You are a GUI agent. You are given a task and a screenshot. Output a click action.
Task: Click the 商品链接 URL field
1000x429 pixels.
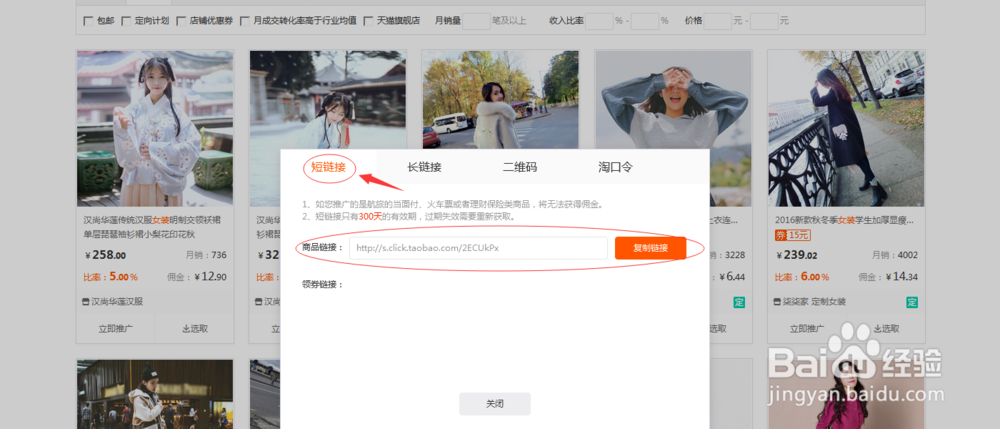(478, 248)
